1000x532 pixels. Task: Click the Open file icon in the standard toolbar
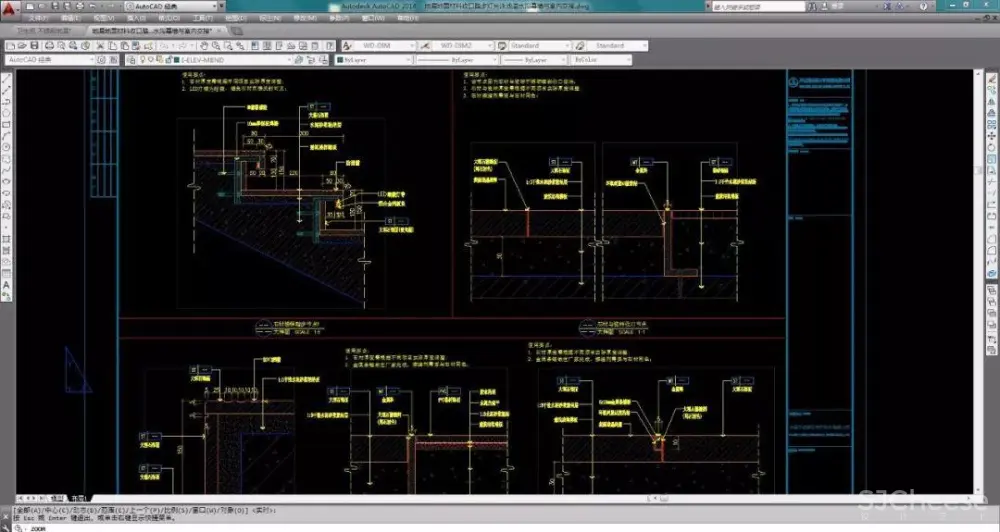tap(21, 45)
